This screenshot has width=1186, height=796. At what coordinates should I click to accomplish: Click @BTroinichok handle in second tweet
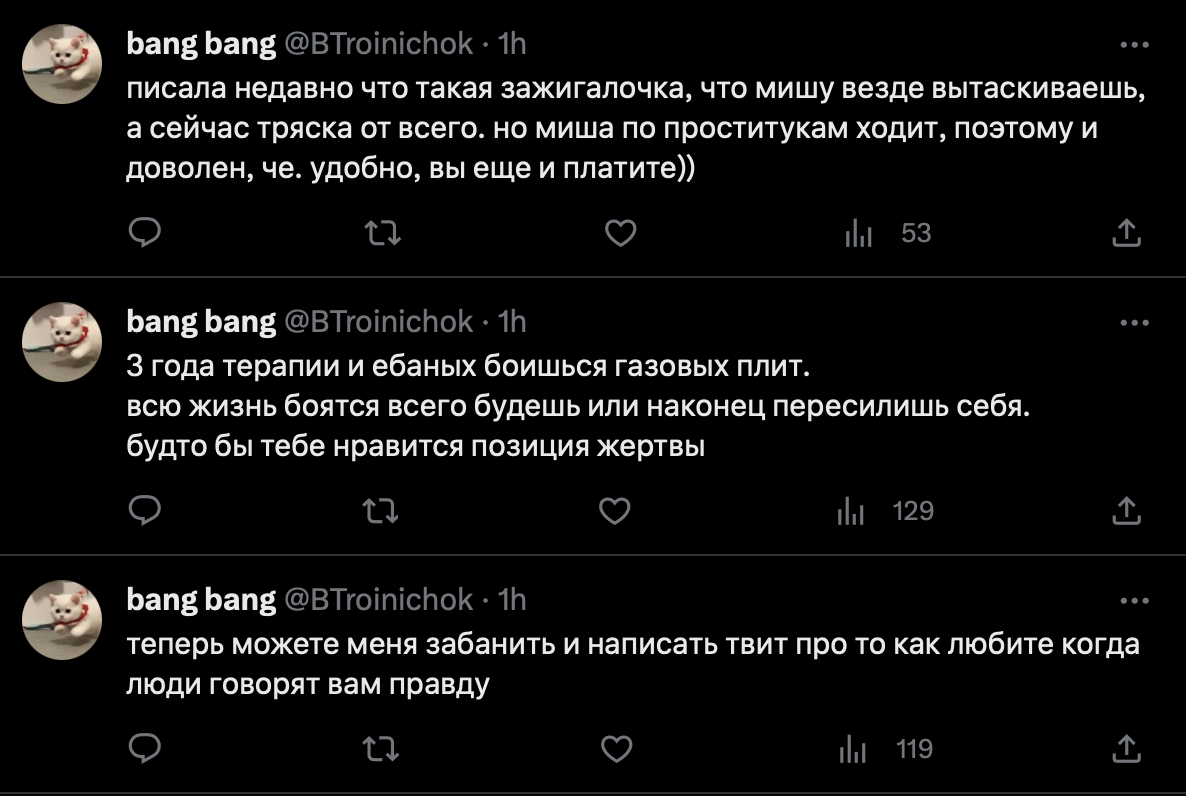point(380,321)
